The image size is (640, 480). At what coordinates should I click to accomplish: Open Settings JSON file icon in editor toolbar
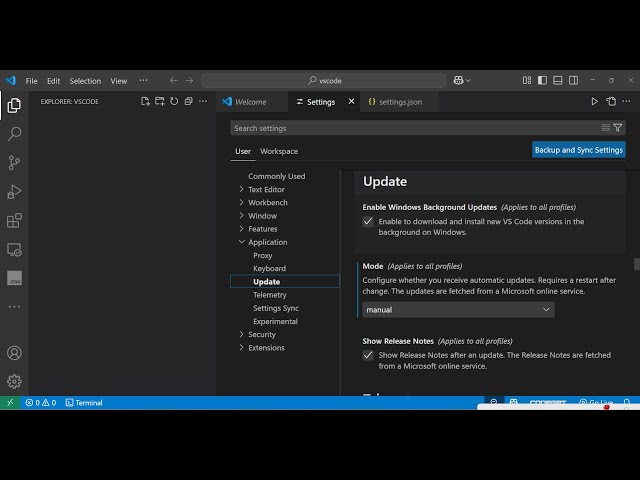click(x=611, y=102)
